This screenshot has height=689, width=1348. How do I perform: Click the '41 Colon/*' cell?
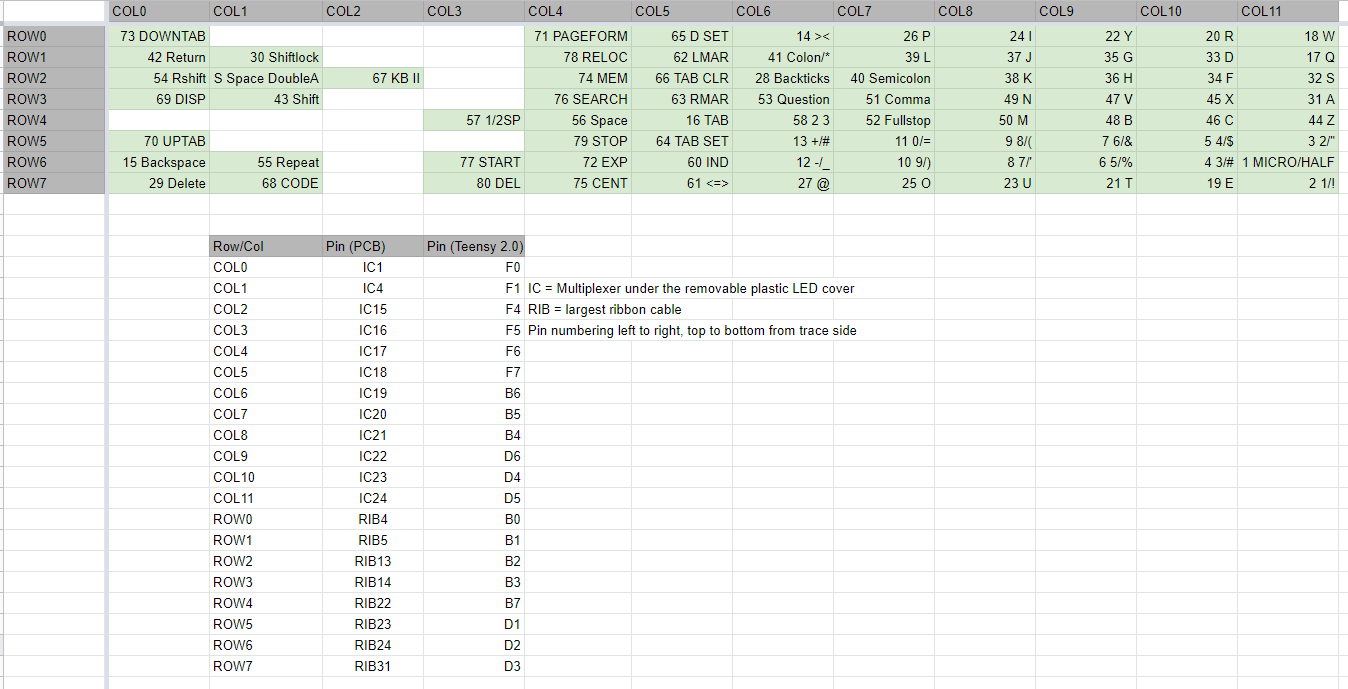click(x=783, y=57)
